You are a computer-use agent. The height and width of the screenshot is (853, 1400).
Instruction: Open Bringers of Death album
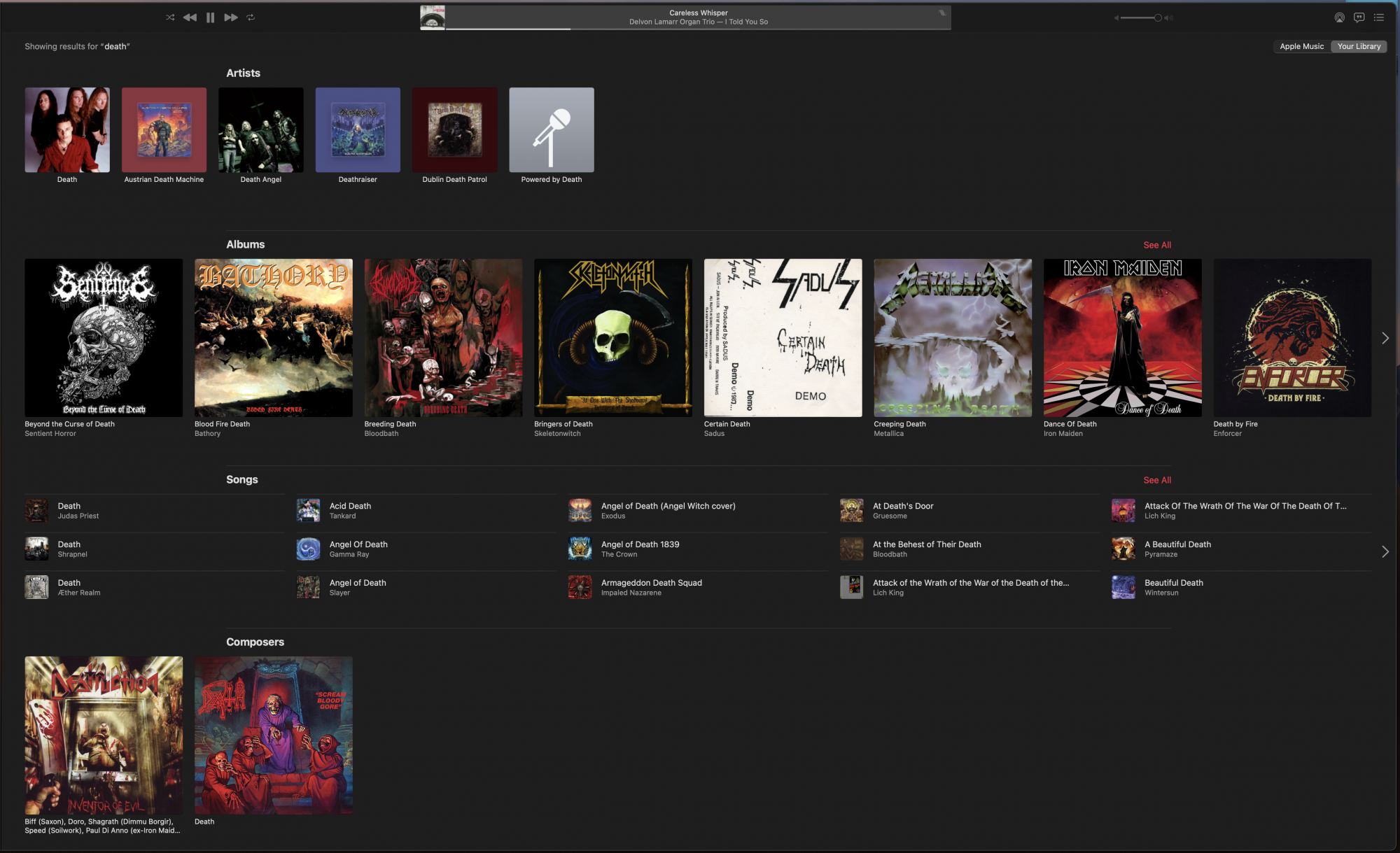tap(613, 338)
